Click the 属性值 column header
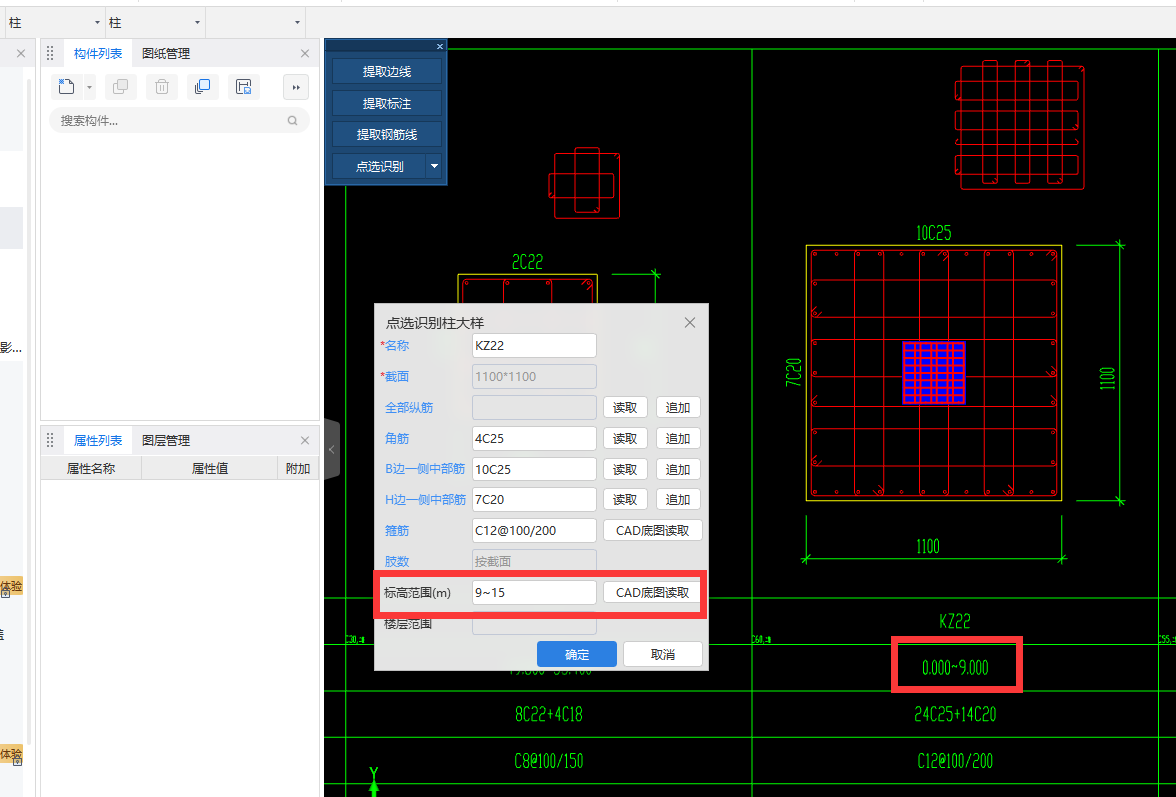 209,469
